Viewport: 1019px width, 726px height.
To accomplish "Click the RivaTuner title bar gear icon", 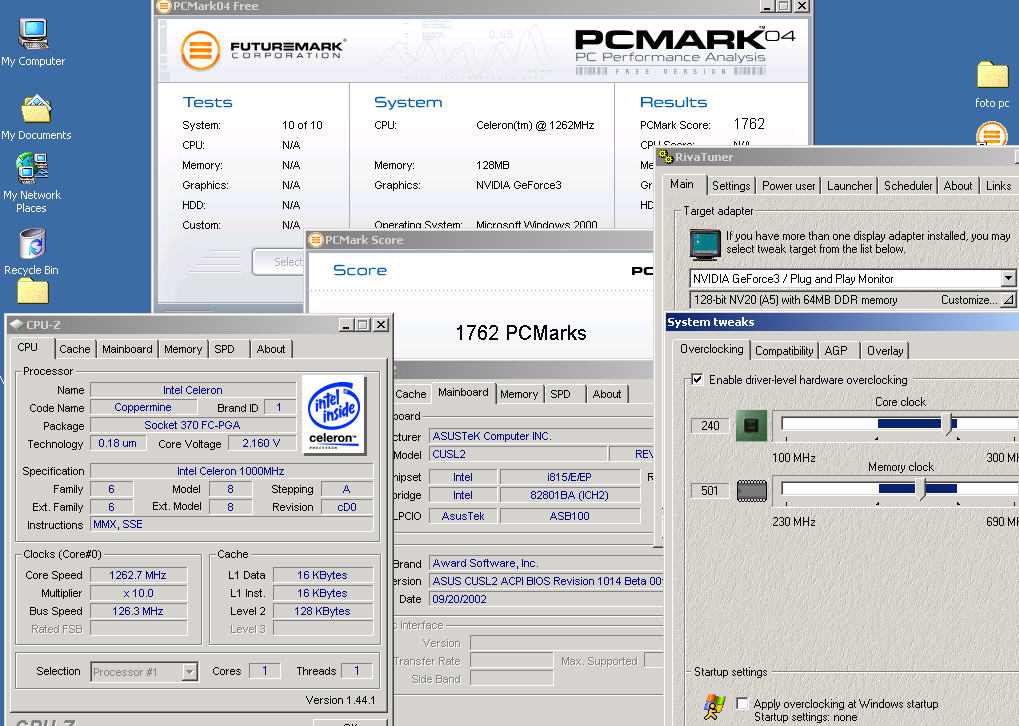I will (x=665, y=157).
